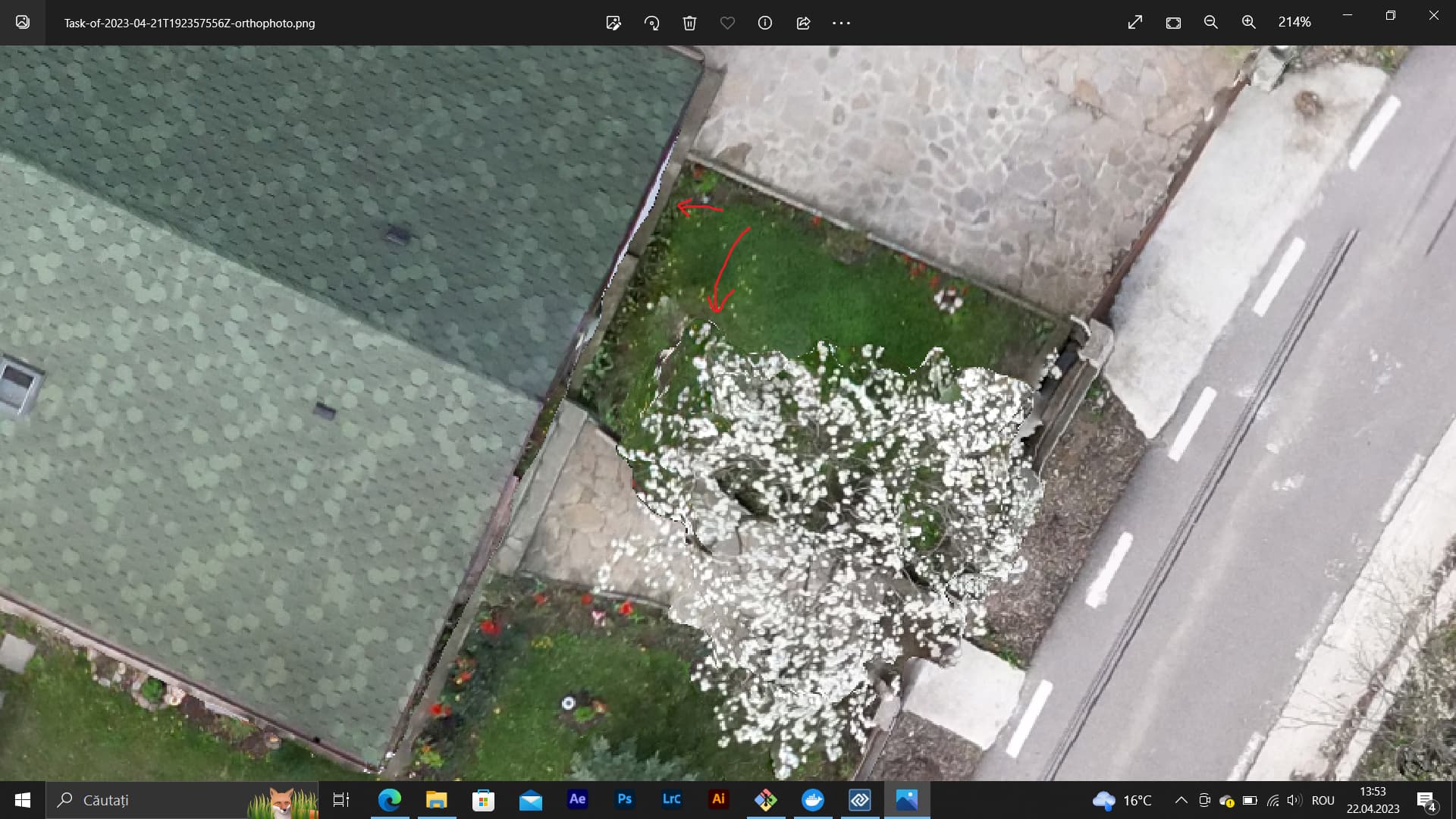This screenshot has width=1456, height=819.
Task: Zoom into the image
Action: [x=1247, y=22]
